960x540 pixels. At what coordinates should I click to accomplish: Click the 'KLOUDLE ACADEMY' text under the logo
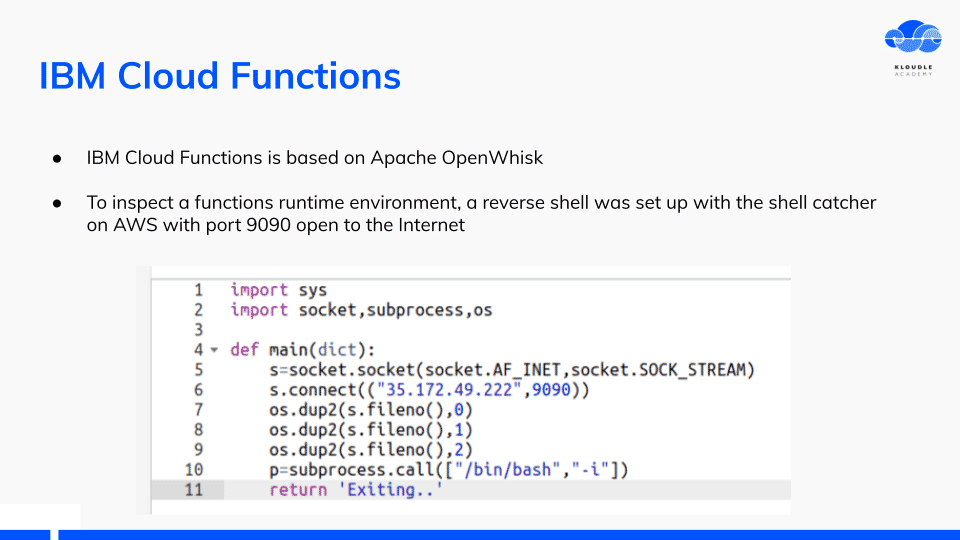pyautogui.click(x=913, y=70)
